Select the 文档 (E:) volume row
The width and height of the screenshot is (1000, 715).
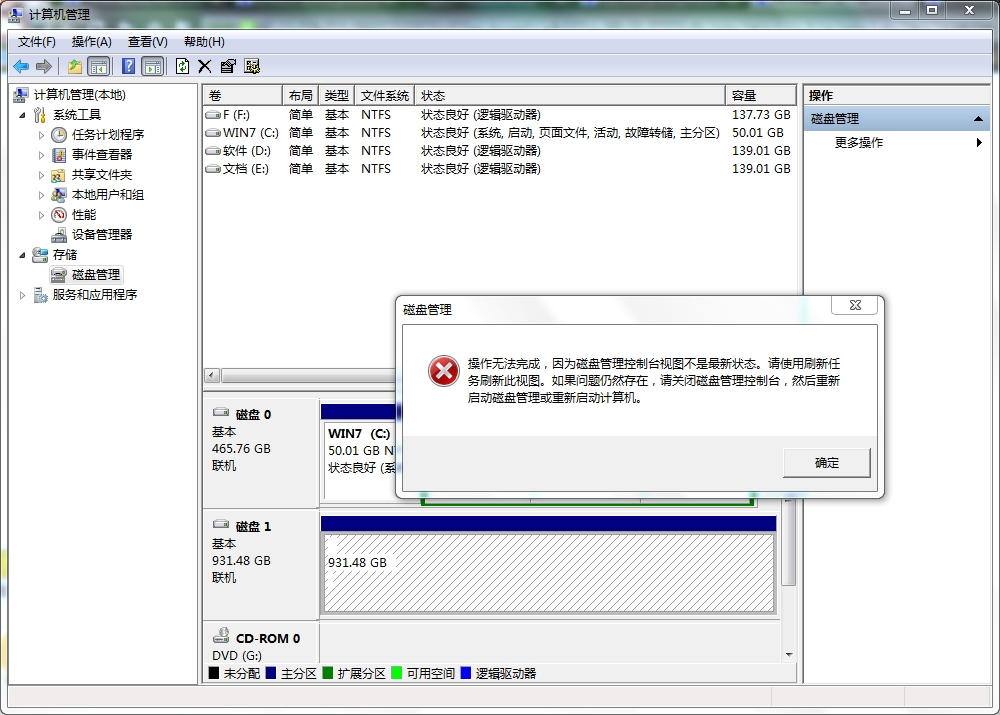(x=499, y=168)
